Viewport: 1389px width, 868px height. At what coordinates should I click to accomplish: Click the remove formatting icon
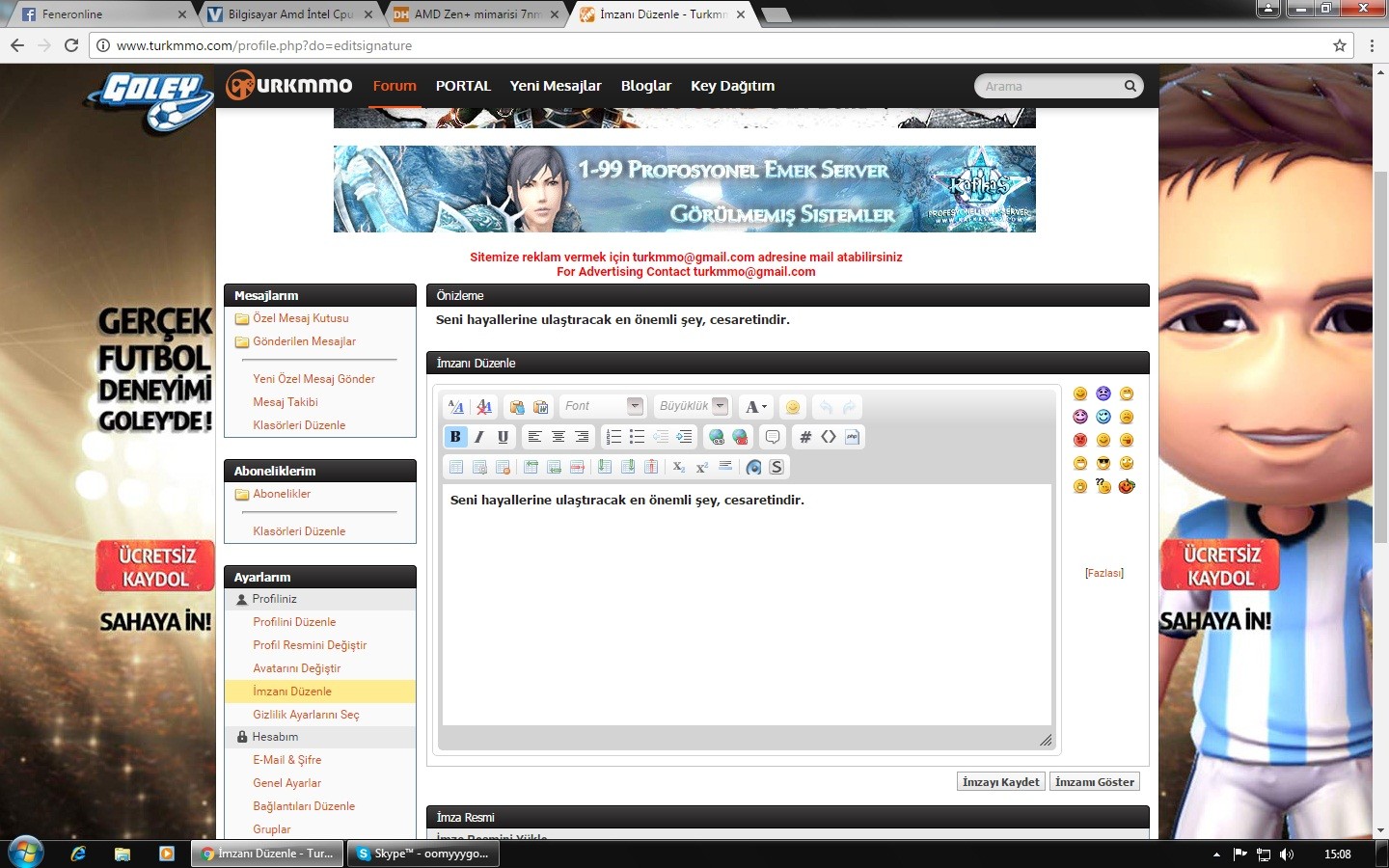pyautogui.click(x=484, y=407)
